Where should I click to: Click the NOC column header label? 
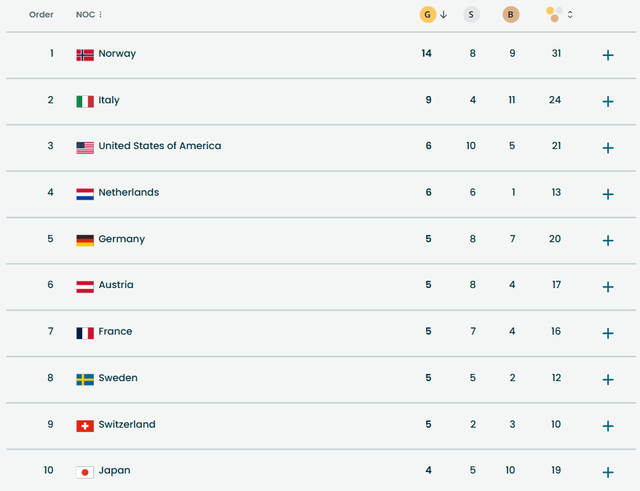point(85,15)
